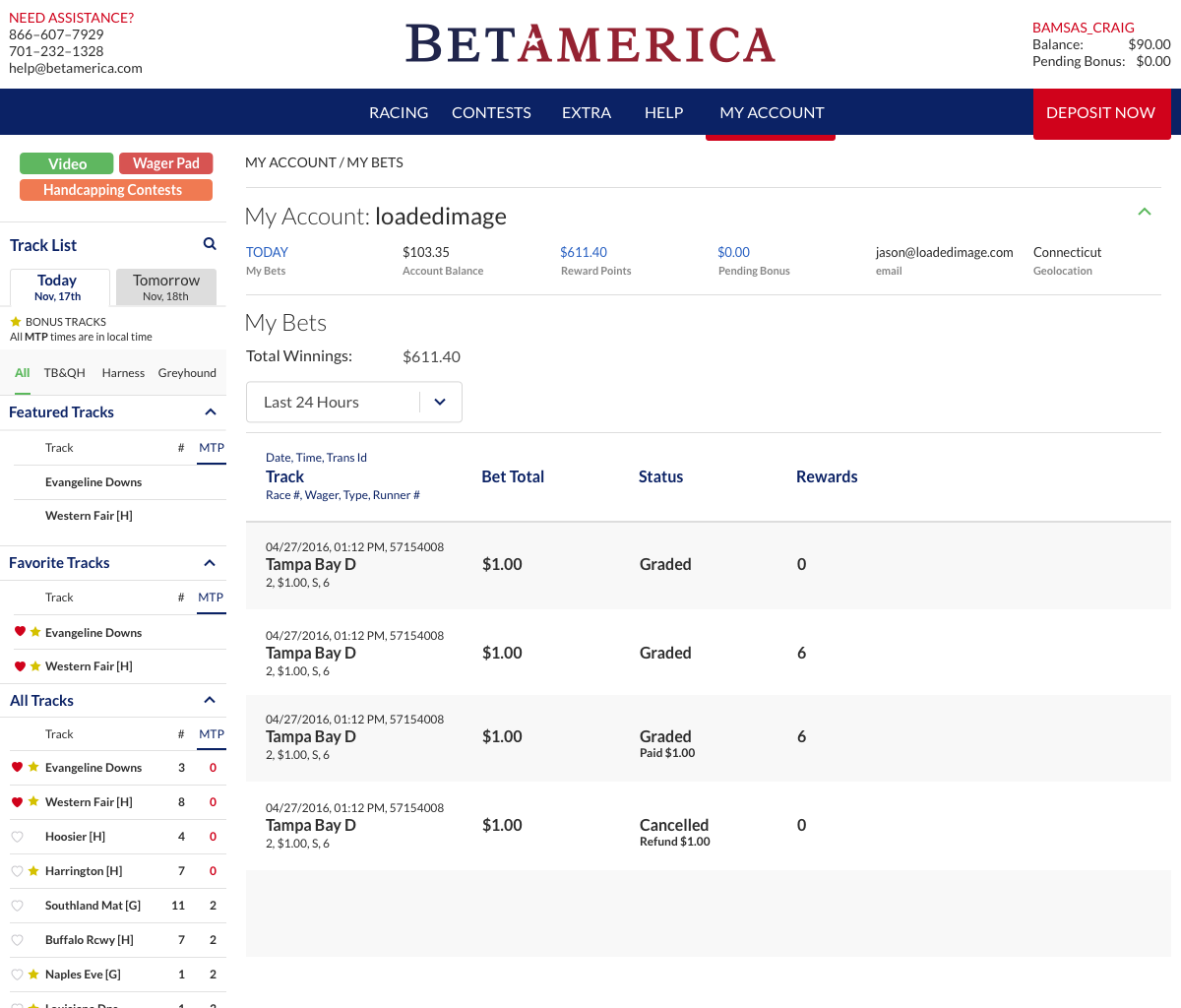1181x1008 pixels.
Task: Click the bonus star of Evangeline Downs in All Tracks
Action: click(33, 767)
